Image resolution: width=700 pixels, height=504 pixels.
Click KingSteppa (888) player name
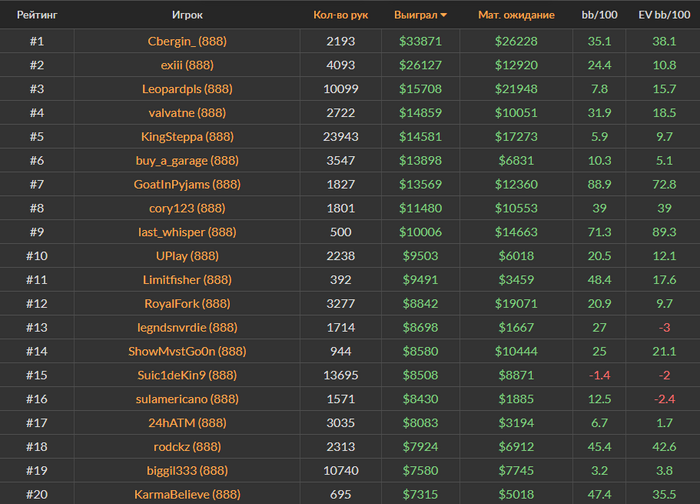click(187, 137)
